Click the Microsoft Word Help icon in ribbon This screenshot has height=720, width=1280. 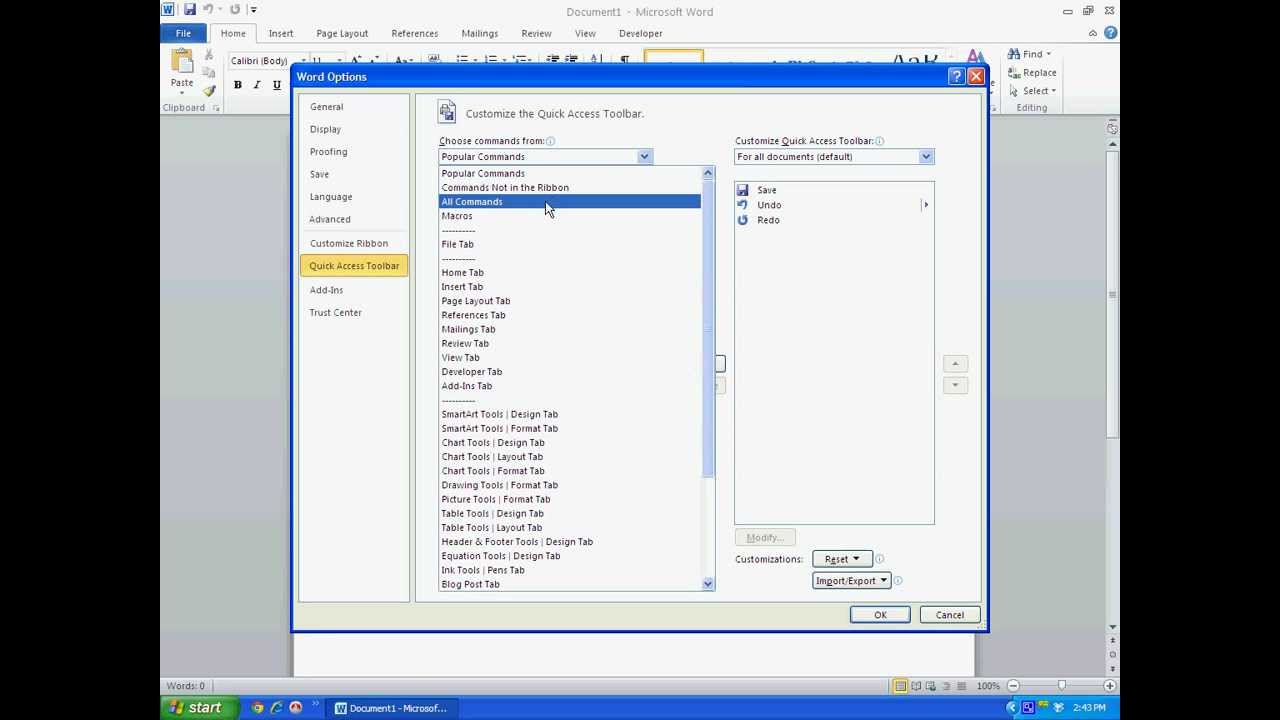tap(1110, 33)
